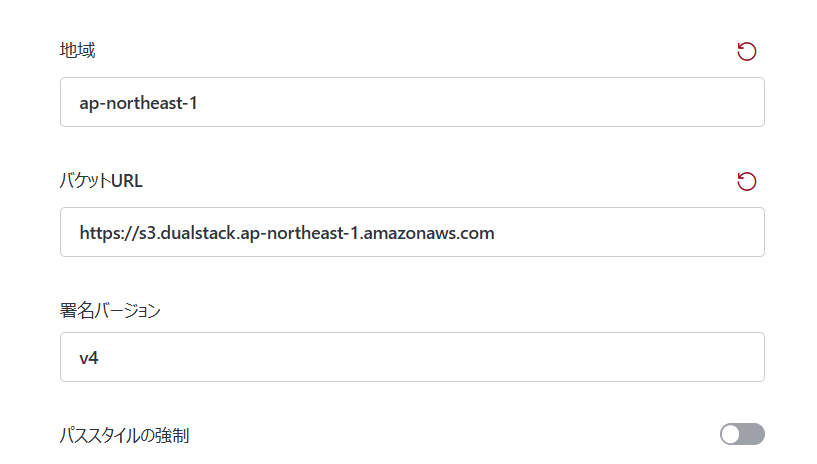
Task: Click blank area after the bucket URL text
Action: (630, 232)
